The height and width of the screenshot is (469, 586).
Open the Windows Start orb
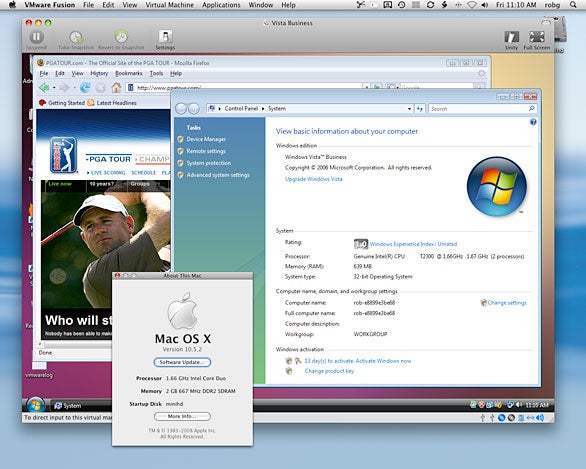pyautogui.click(x=36, y=405)
